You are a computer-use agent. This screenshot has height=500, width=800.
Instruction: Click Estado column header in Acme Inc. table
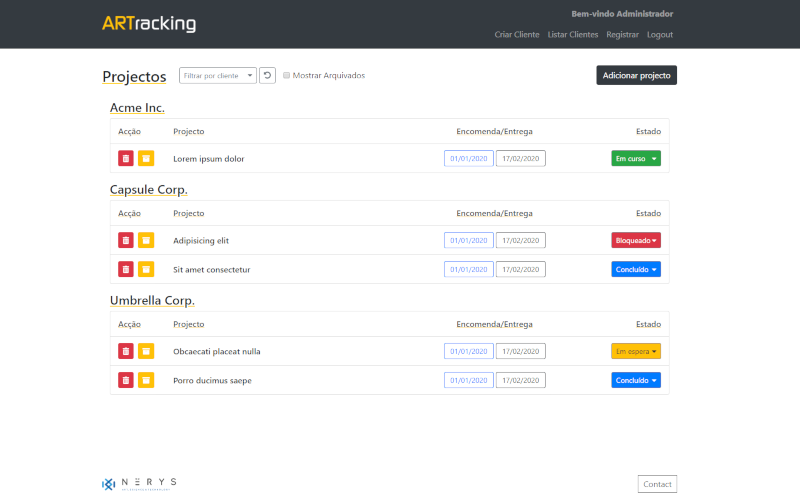(x=648, y=132)
